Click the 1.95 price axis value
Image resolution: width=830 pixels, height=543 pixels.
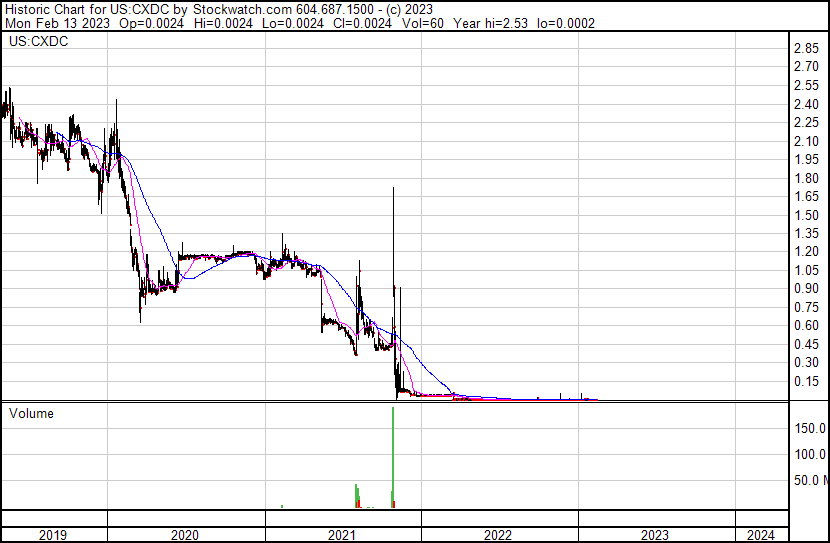pyautogui.click(x=807, y=159)
